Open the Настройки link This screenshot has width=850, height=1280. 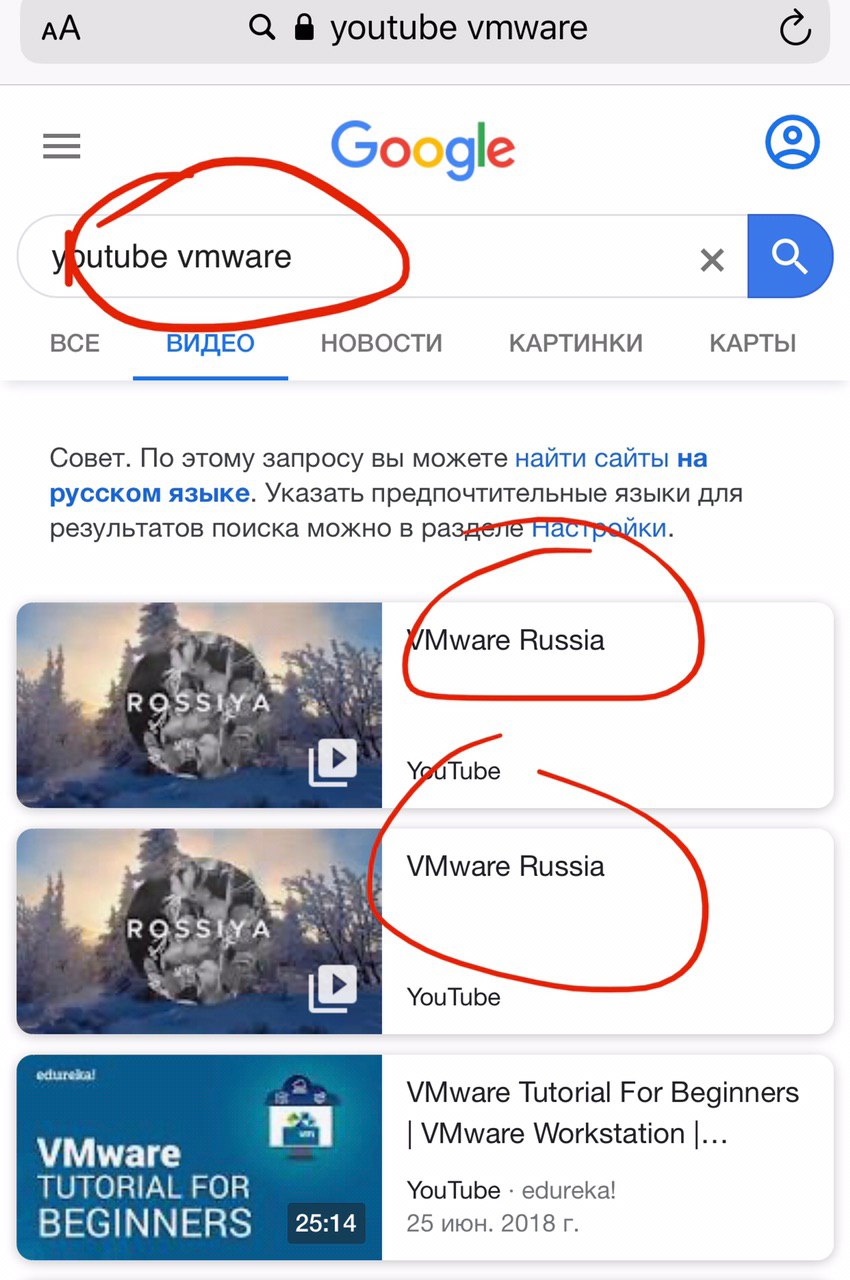[599, 528]
